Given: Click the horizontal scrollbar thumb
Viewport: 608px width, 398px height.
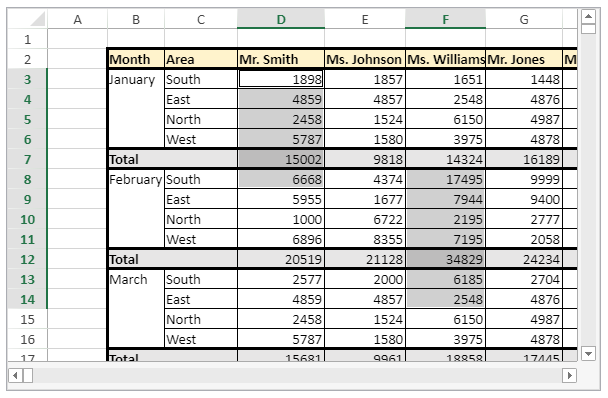Looking at the screenshot, I should click(28, 375).
